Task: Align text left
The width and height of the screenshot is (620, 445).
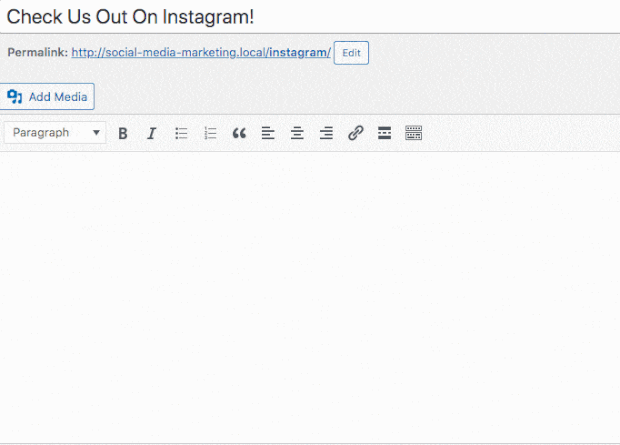Action: coord(268,133)
